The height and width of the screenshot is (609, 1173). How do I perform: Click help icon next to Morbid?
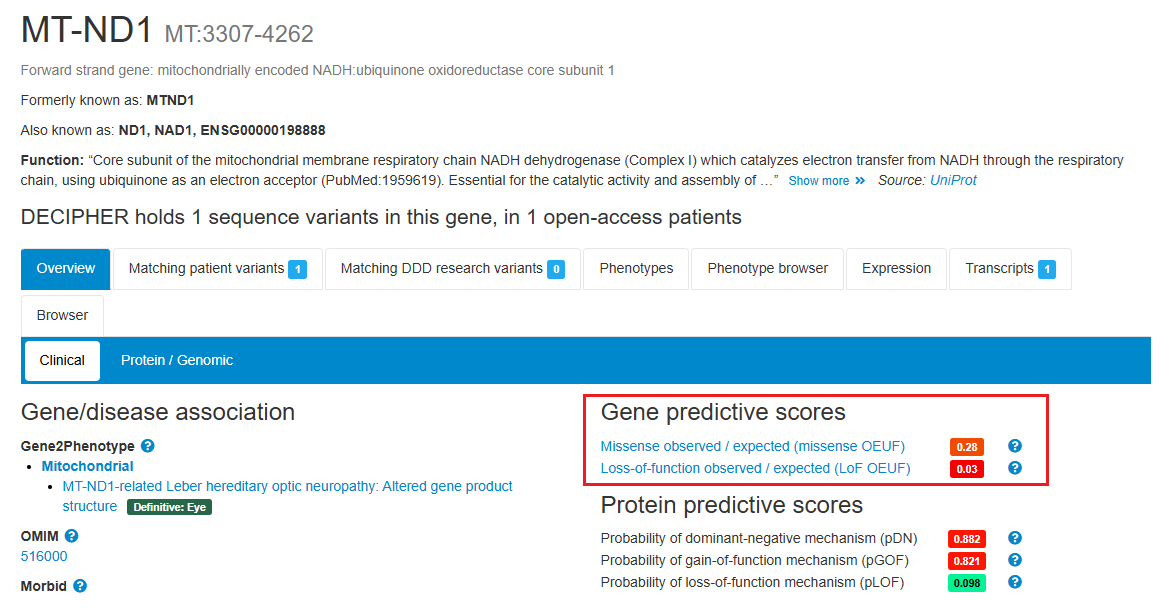(80, 586)
